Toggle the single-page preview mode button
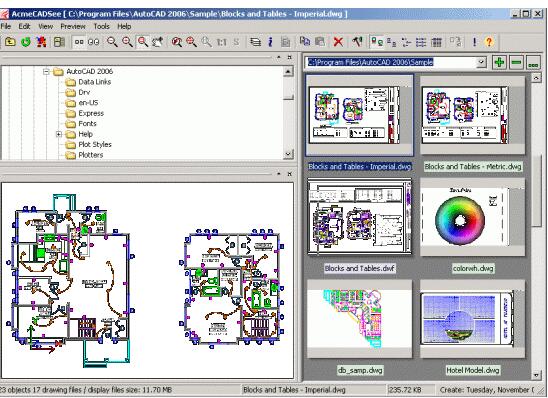The image size is (548, 398). click(x=79, y=42)
